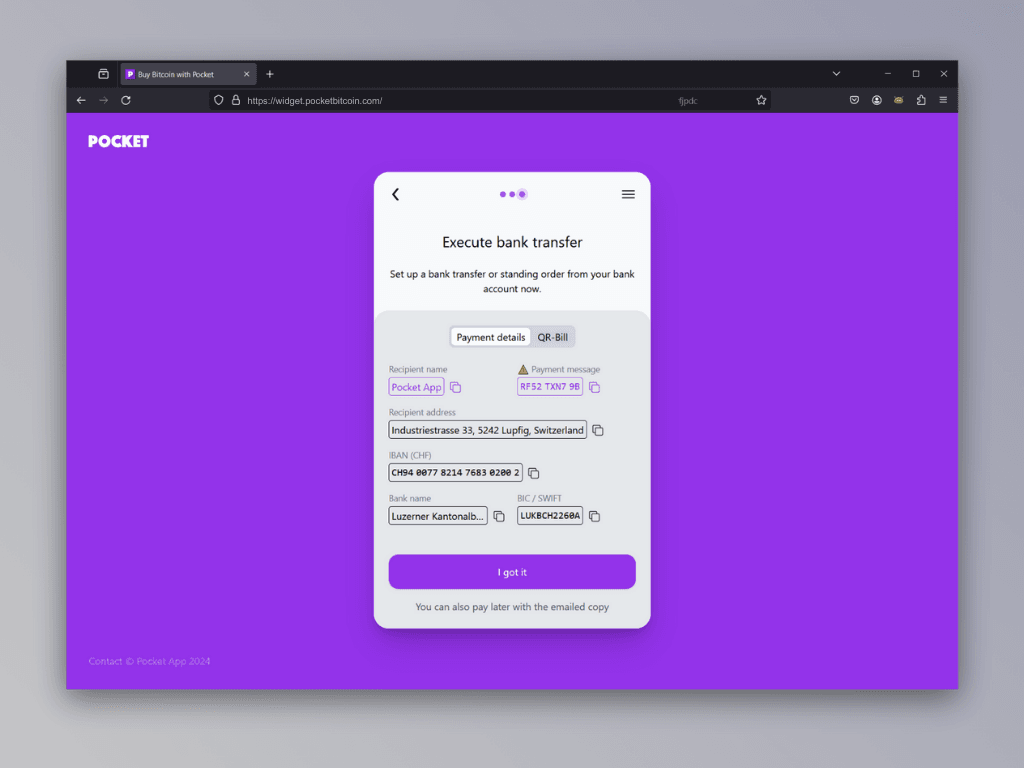Image resolution: width=1024 pixels, height=768 pixels.
Task: Click the orange extension icon in toolbar
Action: pyautogui.click(x=899, y=101)
